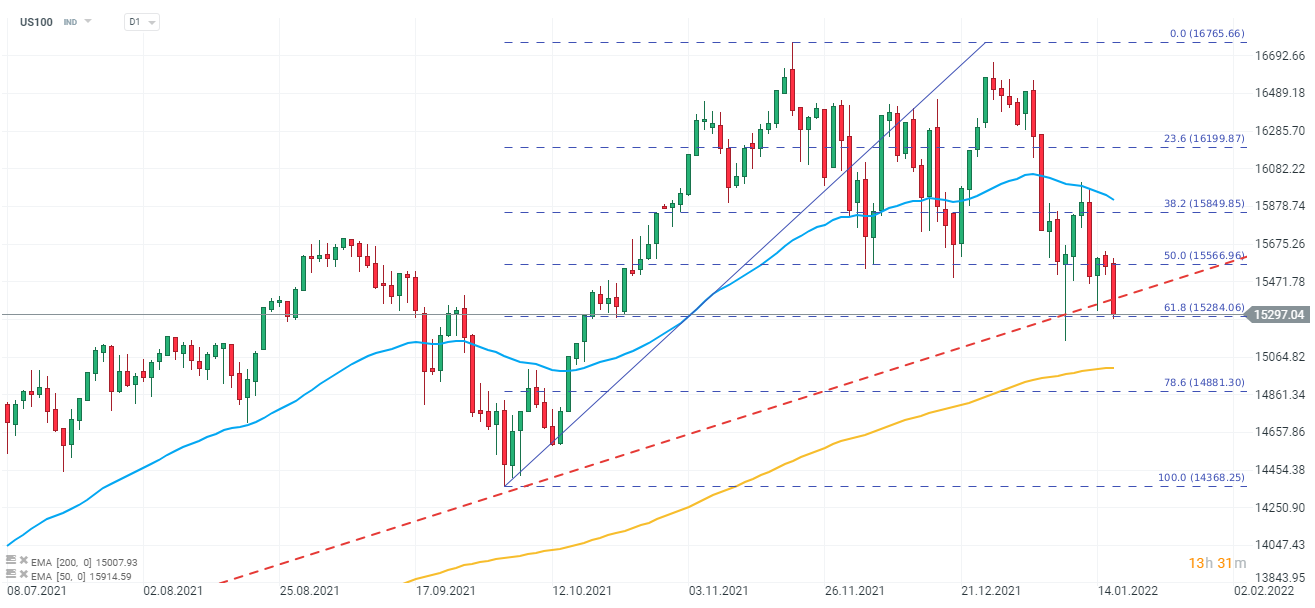Click the 50.0 Fibonacci retracement label
This screenshot has height=608, width=1315.
(1203, 255)
